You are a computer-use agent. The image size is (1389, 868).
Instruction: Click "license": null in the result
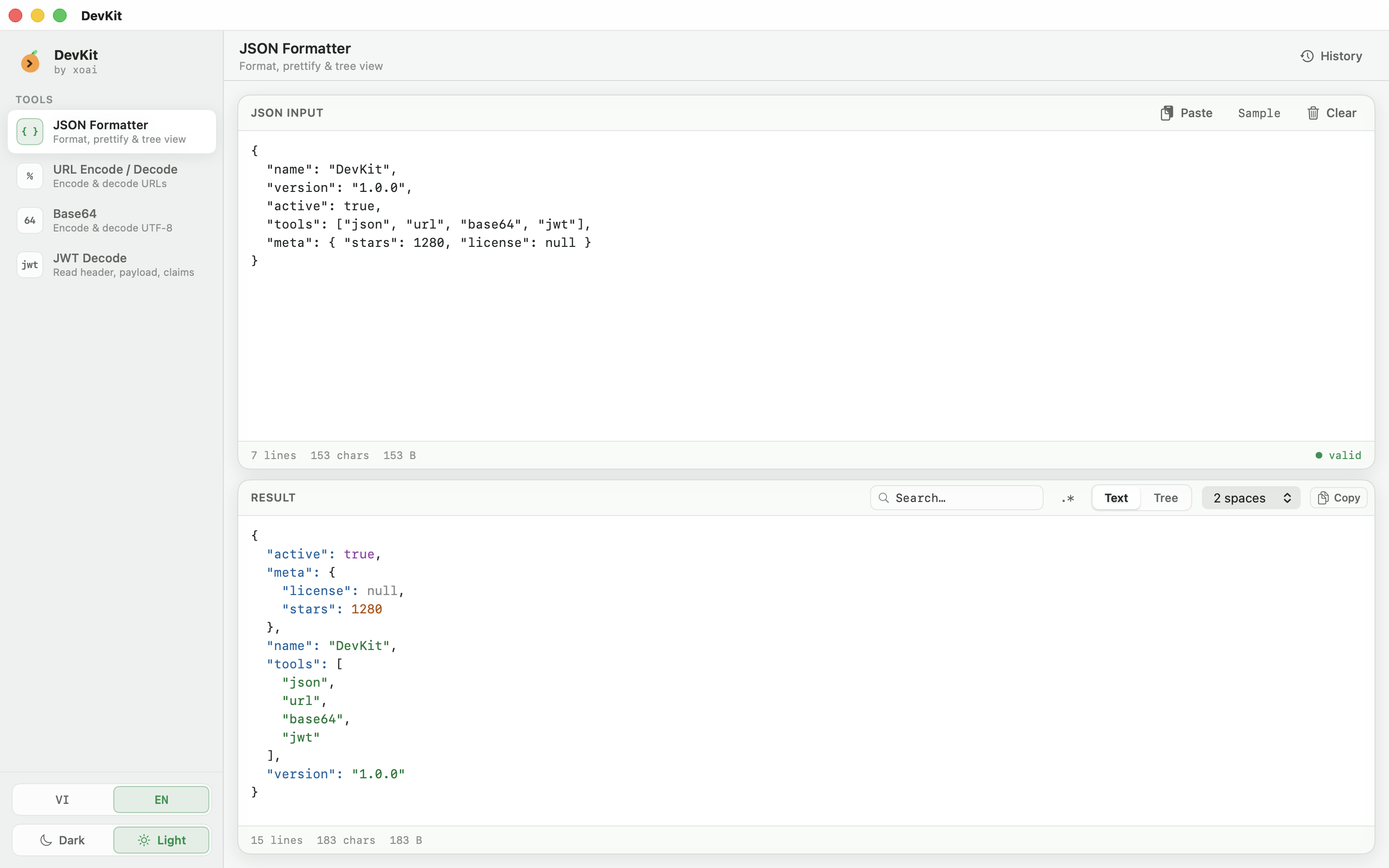coord(343,591)
